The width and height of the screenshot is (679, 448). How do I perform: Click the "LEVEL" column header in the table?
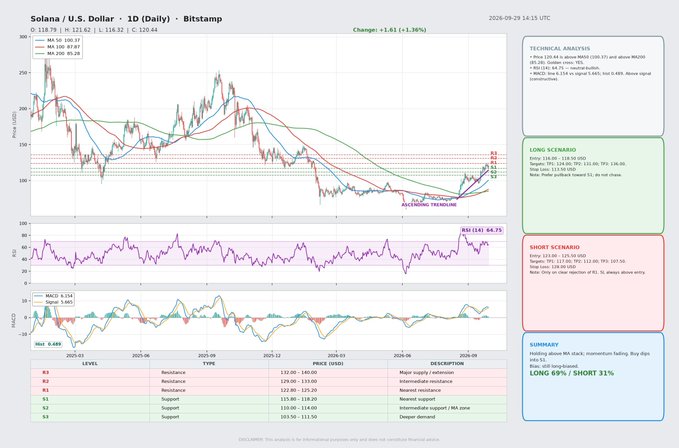pos(90,364)
